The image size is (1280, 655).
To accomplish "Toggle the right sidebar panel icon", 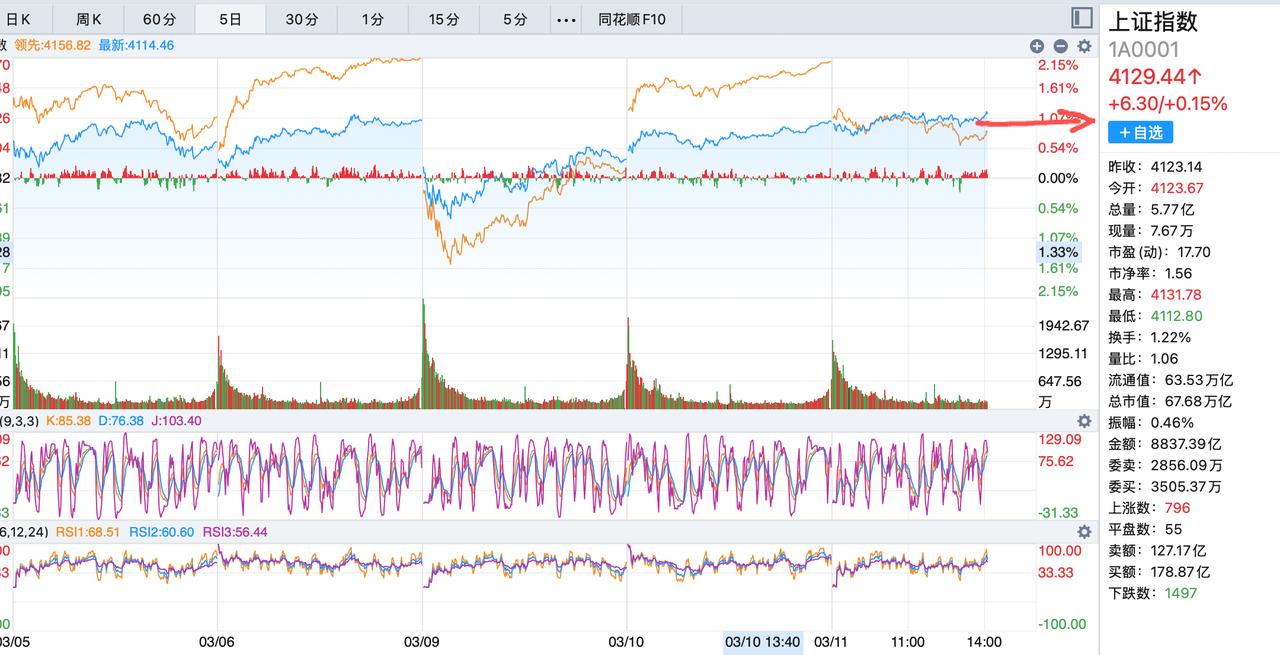I will 1081,18.
